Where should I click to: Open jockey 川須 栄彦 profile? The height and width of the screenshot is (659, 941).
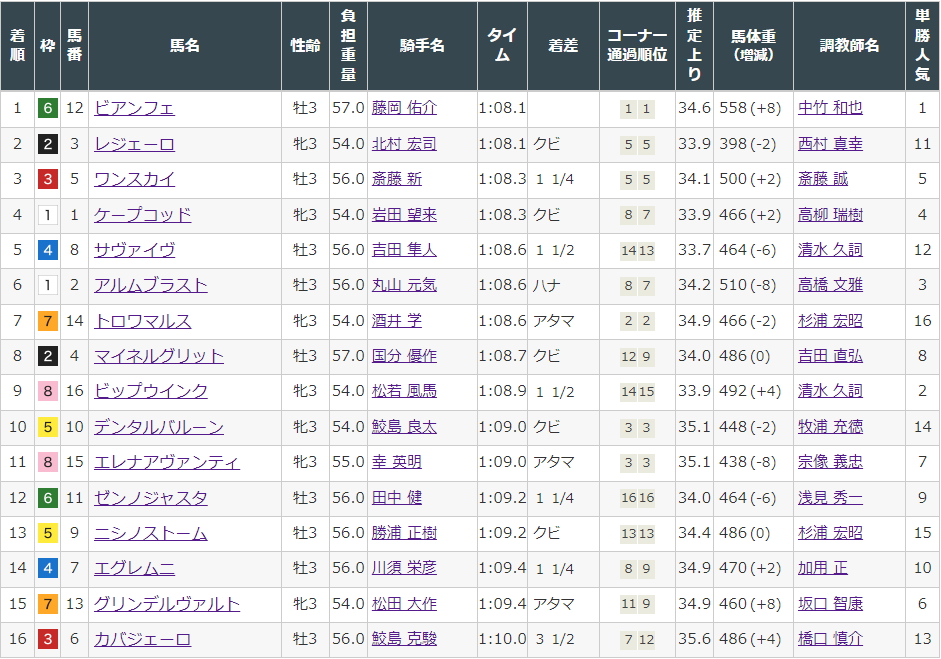[x=404, y=568]
